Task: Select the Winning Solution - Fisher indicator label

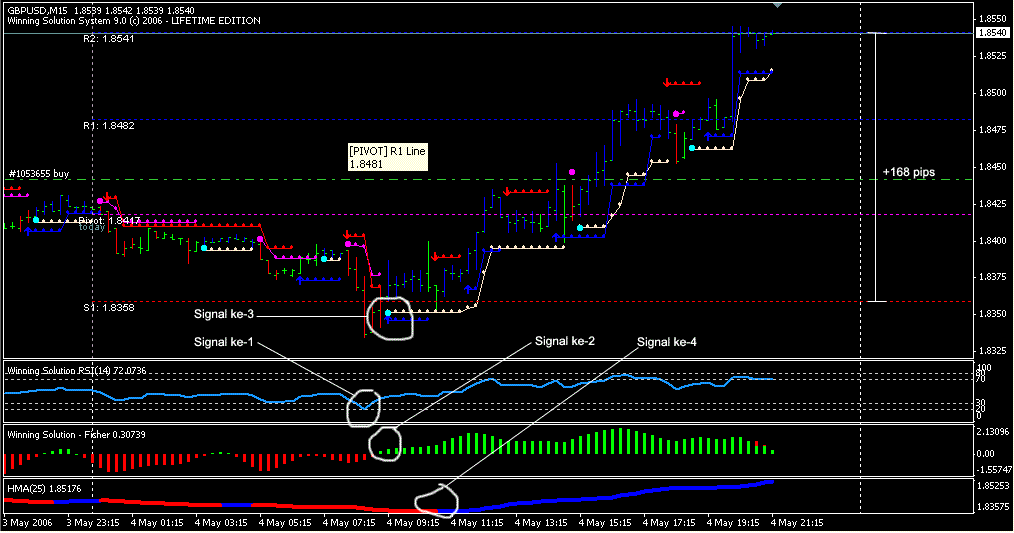Action: tap(76, 435)
